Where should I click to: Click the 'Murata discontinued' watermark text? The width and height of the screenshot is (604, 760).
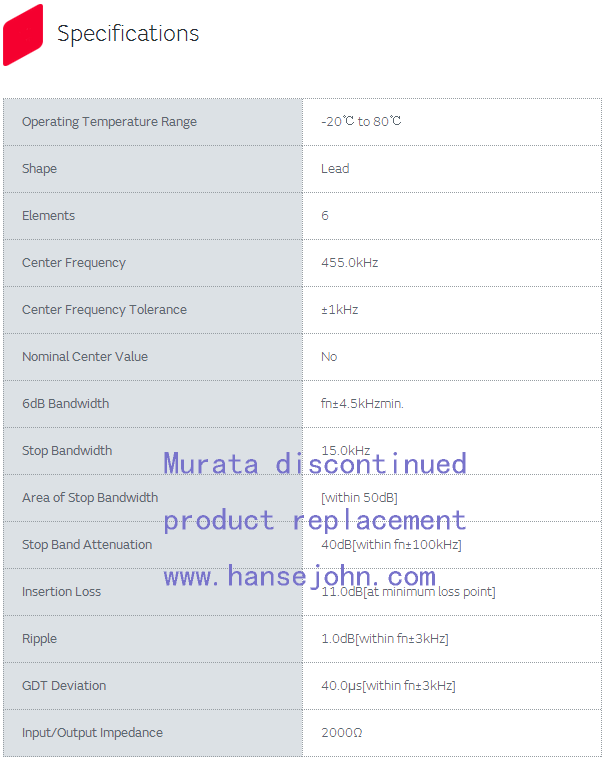tap(315, 464)
